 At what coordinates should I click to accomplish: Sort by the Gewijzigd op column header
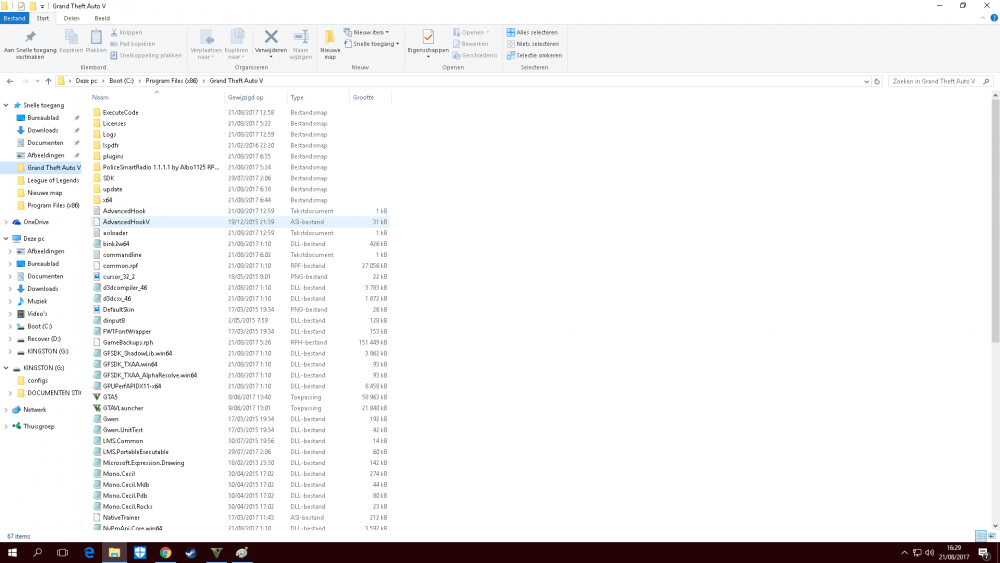(255, 98)
